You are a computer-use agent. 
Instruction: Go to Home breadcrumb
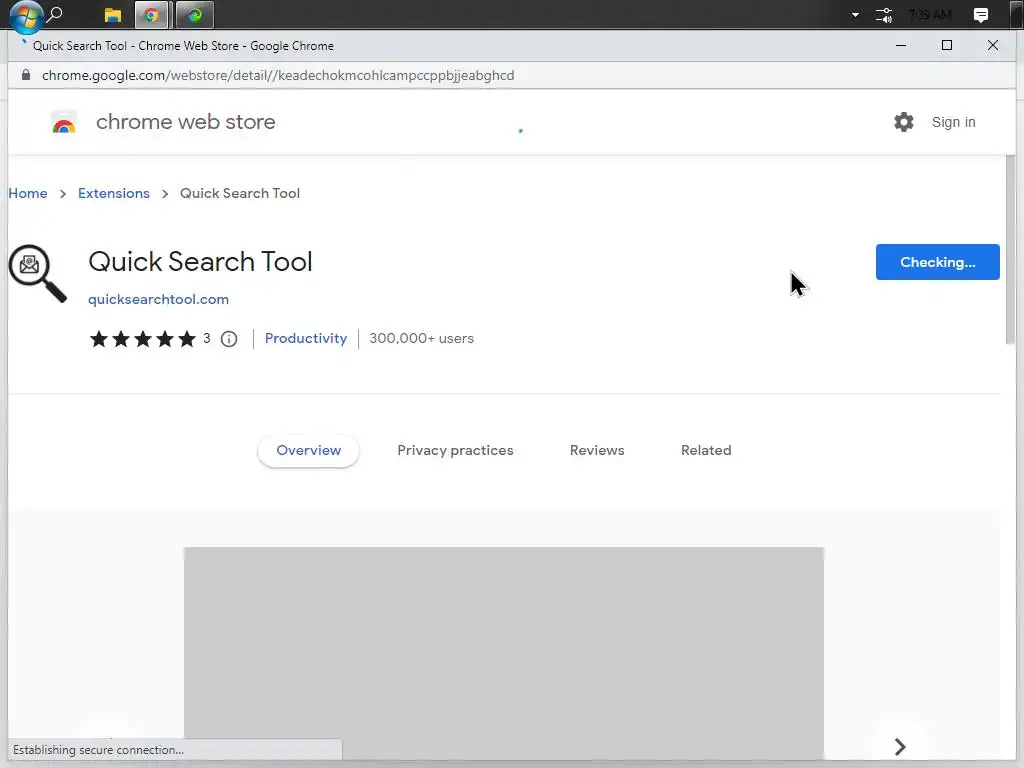click(x=27, y=193)
